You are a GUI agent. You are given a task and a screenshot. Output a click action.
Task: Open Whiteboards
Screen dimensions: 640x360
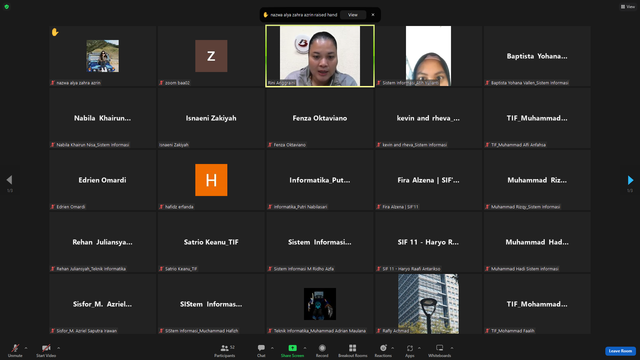[x=440, y=350]
